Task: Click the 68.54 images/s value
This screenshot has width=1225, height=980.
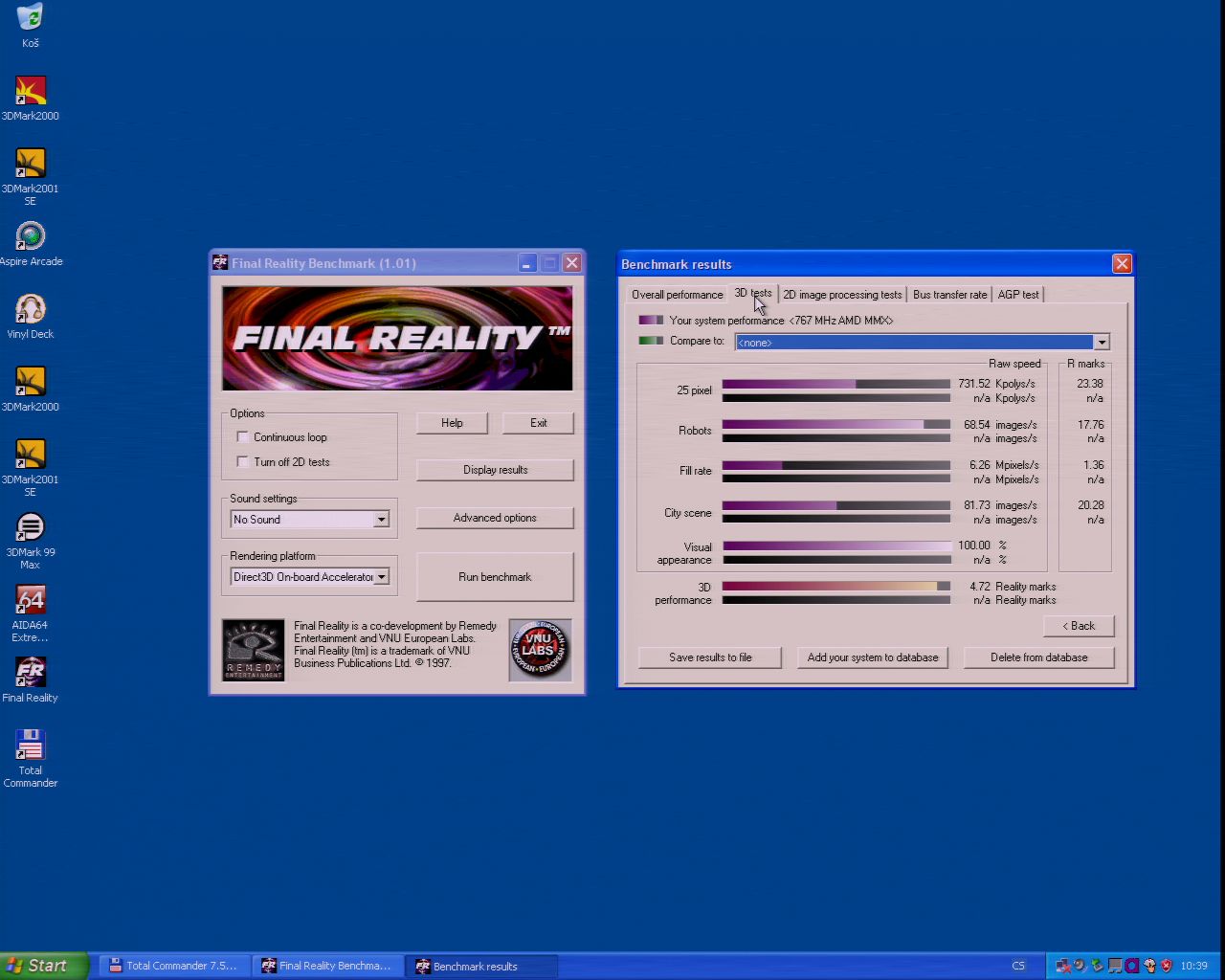Action: [x=1000, y=425]
